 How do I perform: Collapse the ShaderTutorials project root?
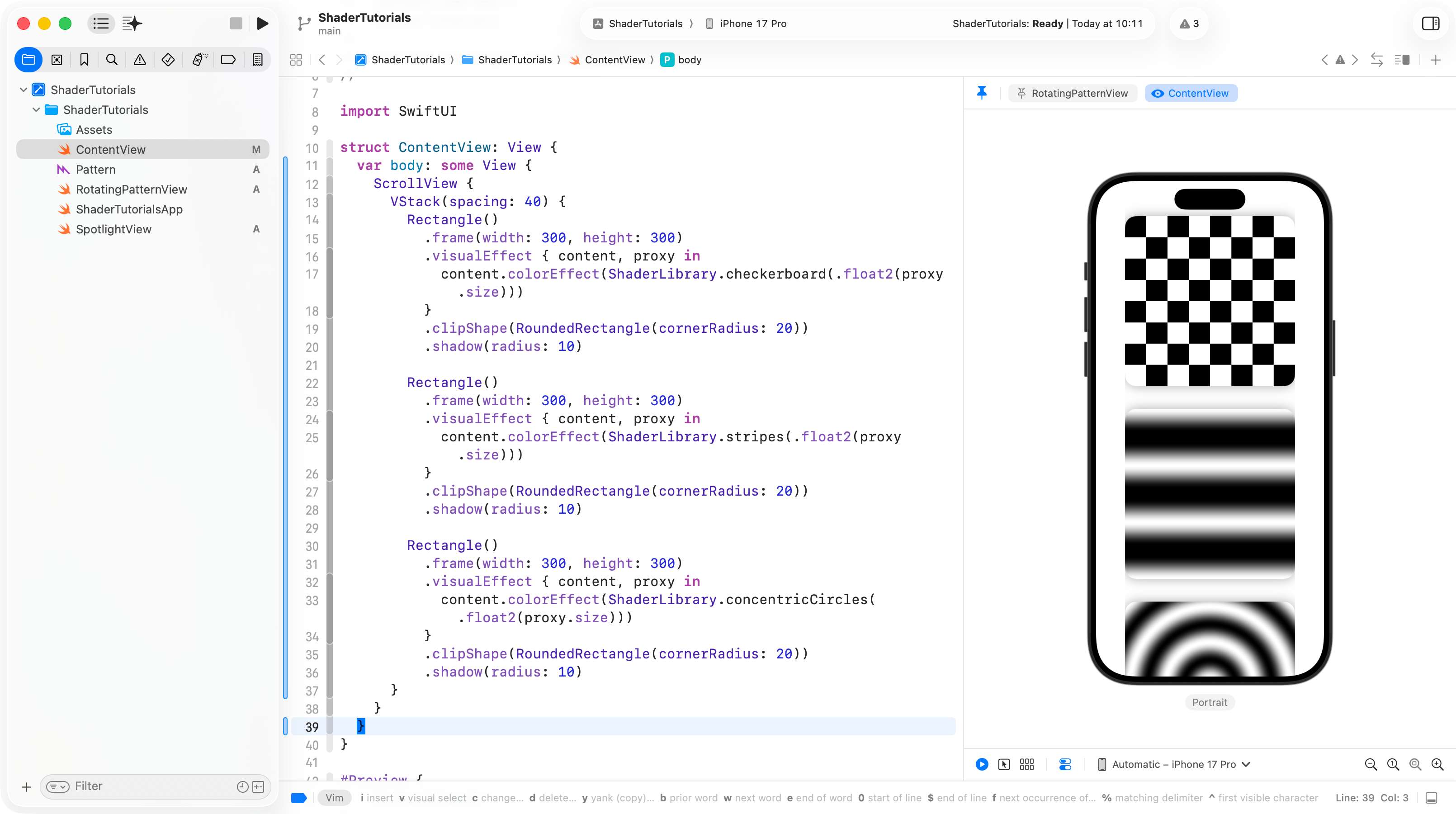pos(24,90)
